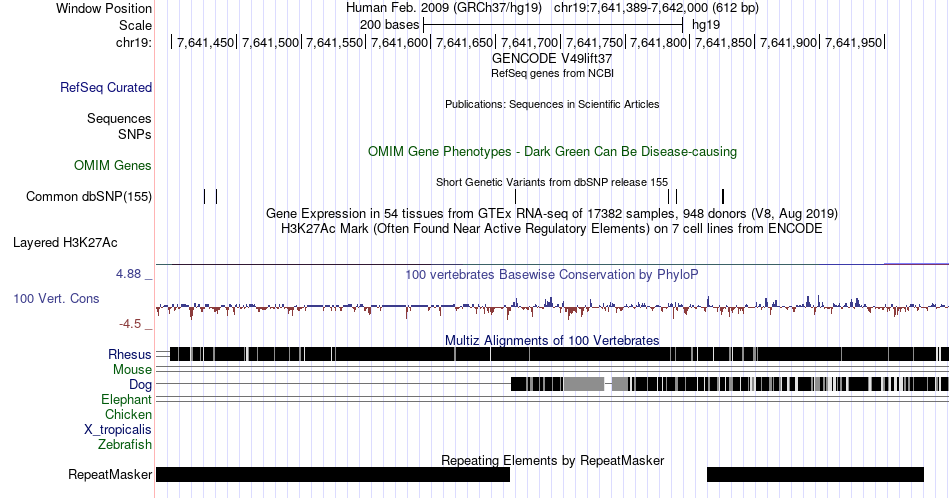Click the RepeatMasker track label
The image size is (950, 498).
110,474
